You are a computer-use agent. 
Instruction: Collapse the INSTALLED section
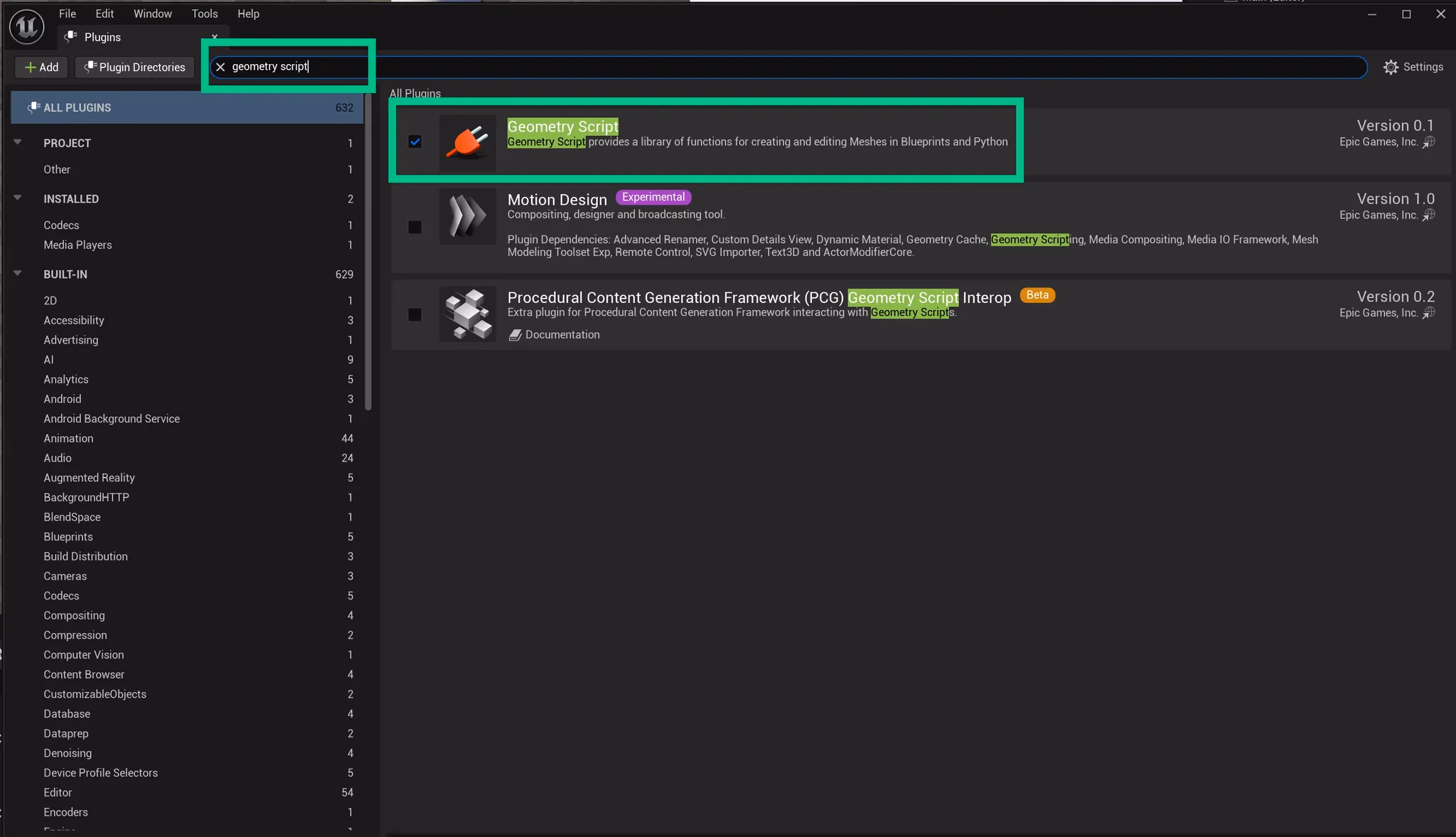17,198
